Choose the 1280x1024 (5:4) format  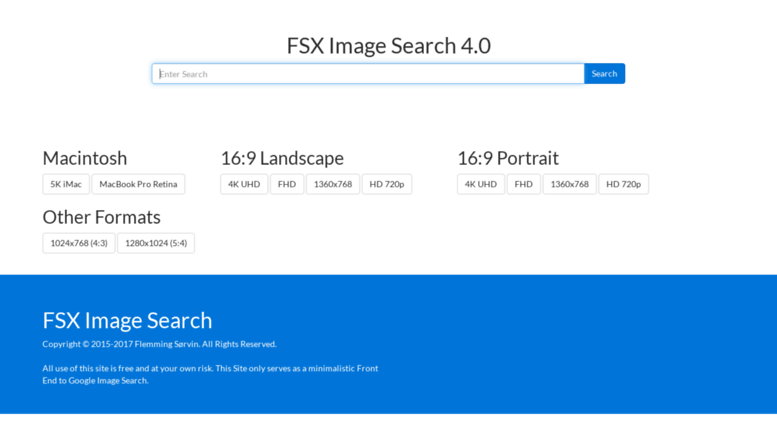pos(156,243)
